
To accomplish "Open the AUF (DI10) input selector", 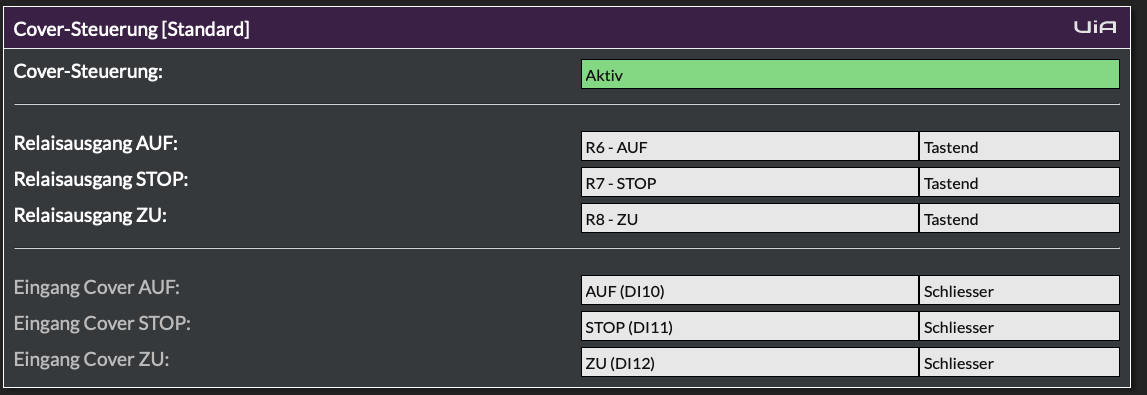I will point(750,290).
